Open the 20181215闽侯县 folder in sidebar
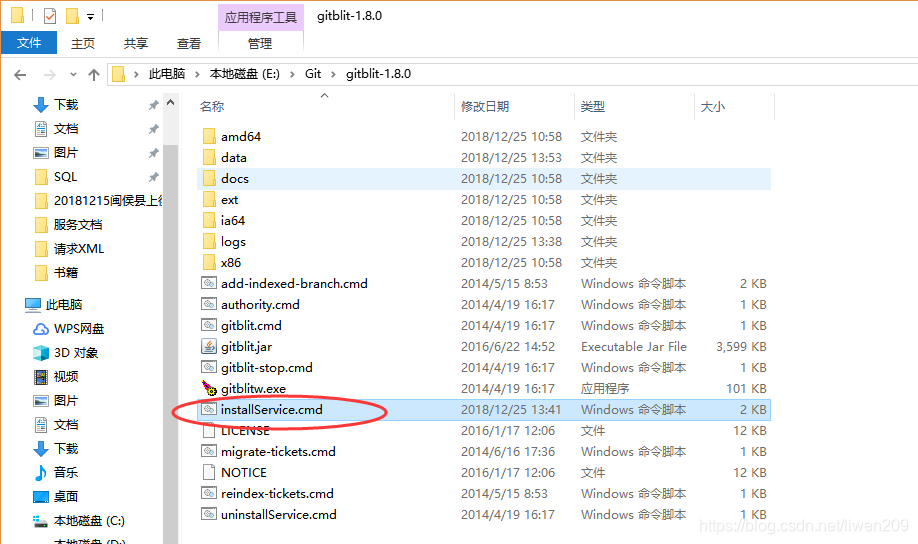This screenshot has width=918, height=544. click(108, 201)
